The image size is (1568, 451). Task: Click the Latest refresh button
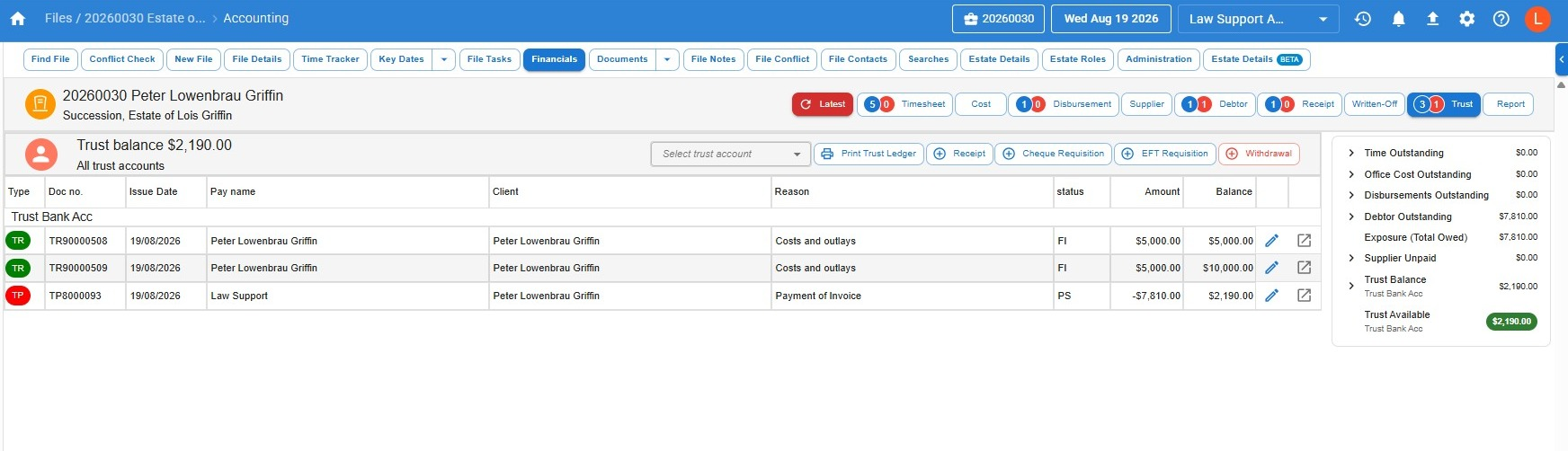tap(823, 104)
